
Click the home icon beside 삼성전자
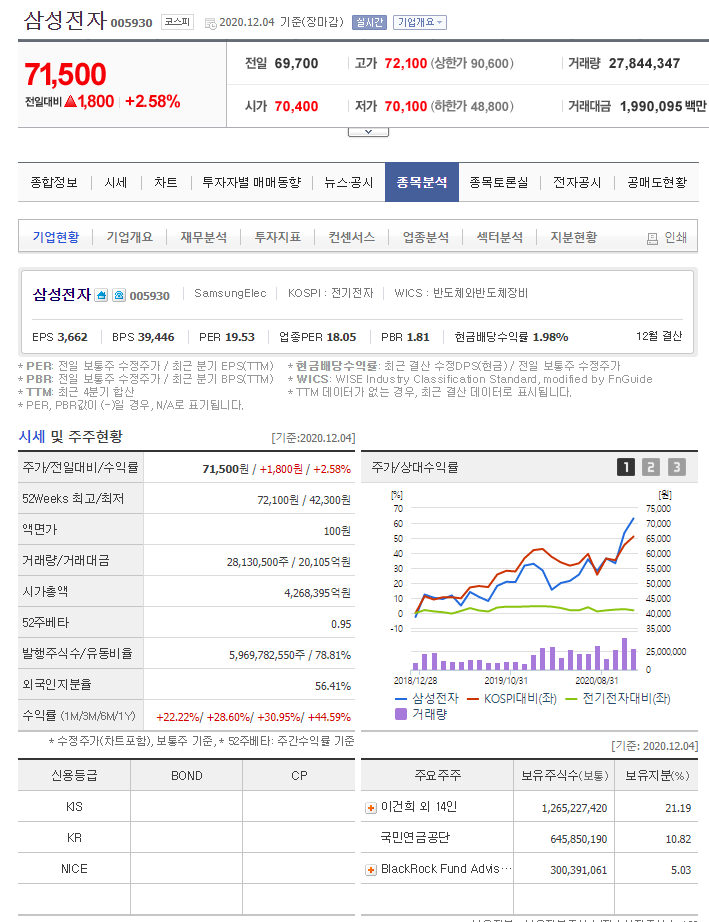(101, 295)
